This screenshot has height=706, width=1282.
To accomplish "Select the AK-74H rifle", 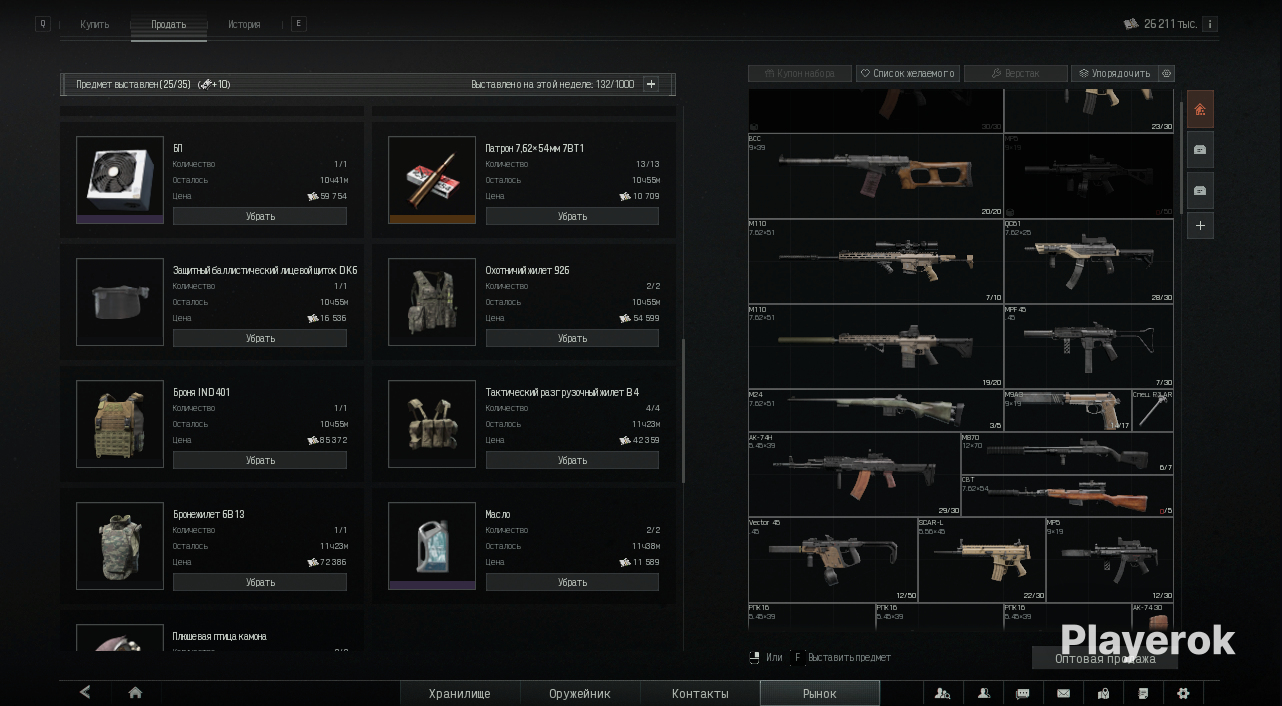I will (x=854, y=474).
